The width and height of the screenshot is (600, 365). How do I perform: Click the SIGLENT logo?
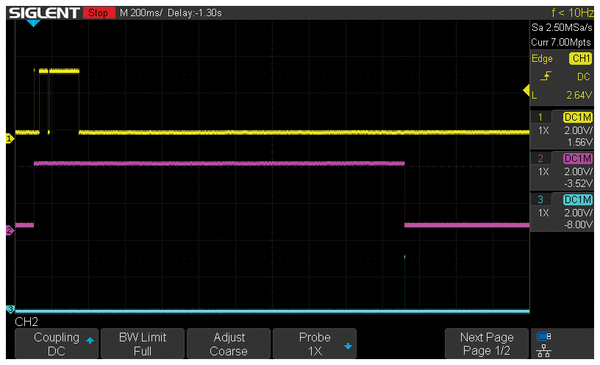pos(44,13)
